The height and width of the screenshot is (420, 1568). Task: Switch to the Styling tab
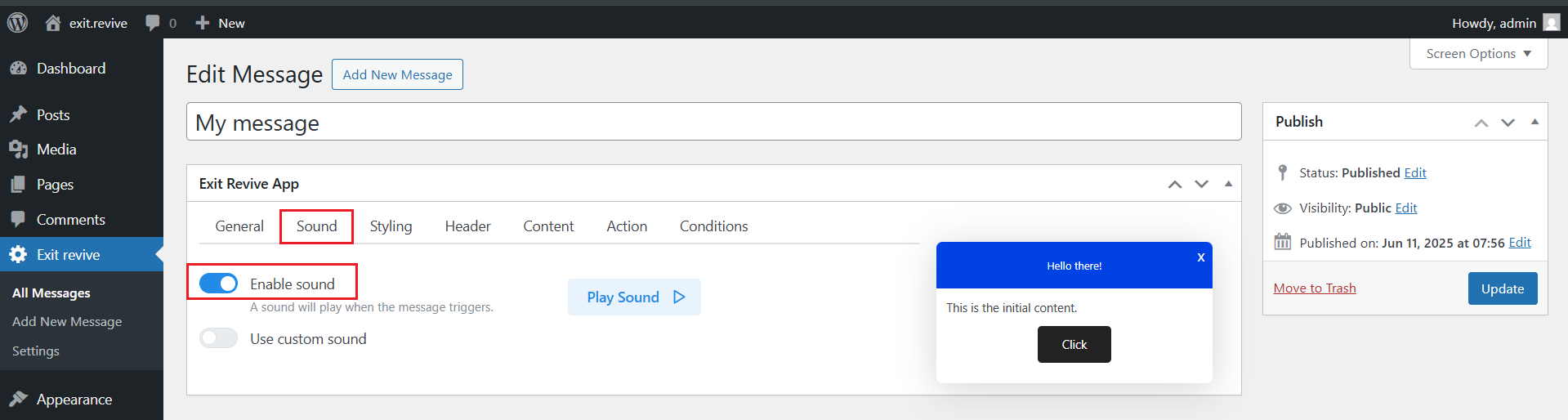pos(391,226)
